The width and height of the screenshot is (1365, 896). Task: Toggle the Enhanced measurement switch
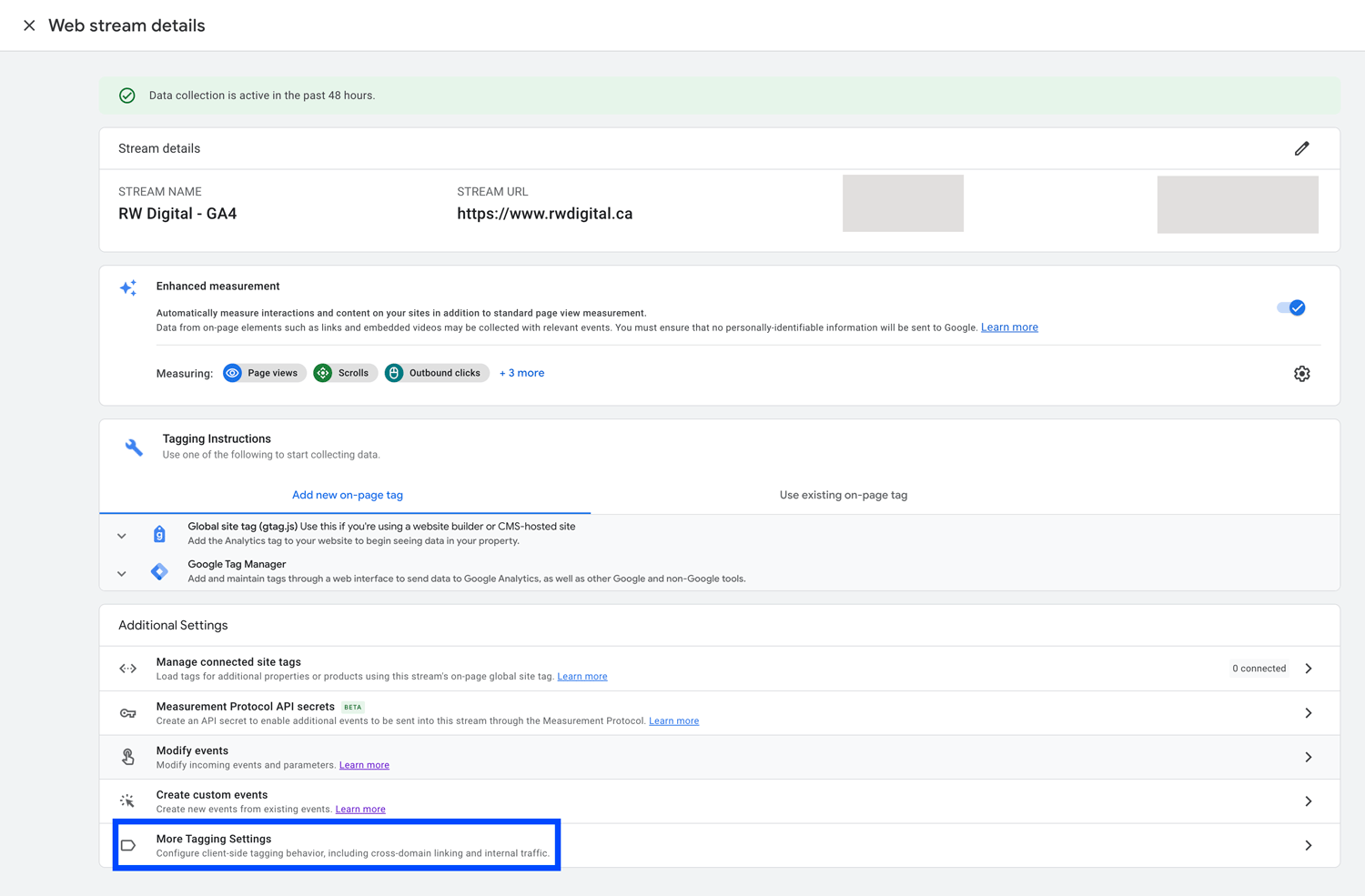tap(1290, 307)
